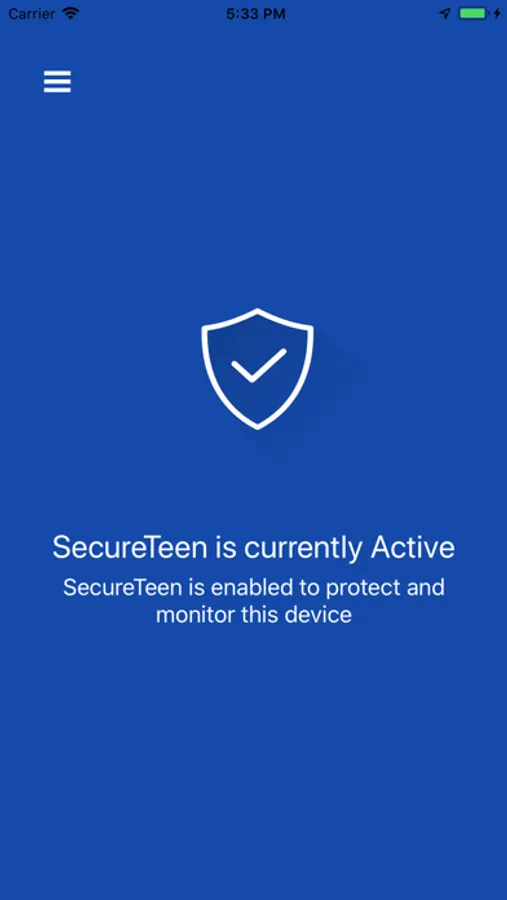
Task: Tap the charging bolt icon
Action: 497,14
